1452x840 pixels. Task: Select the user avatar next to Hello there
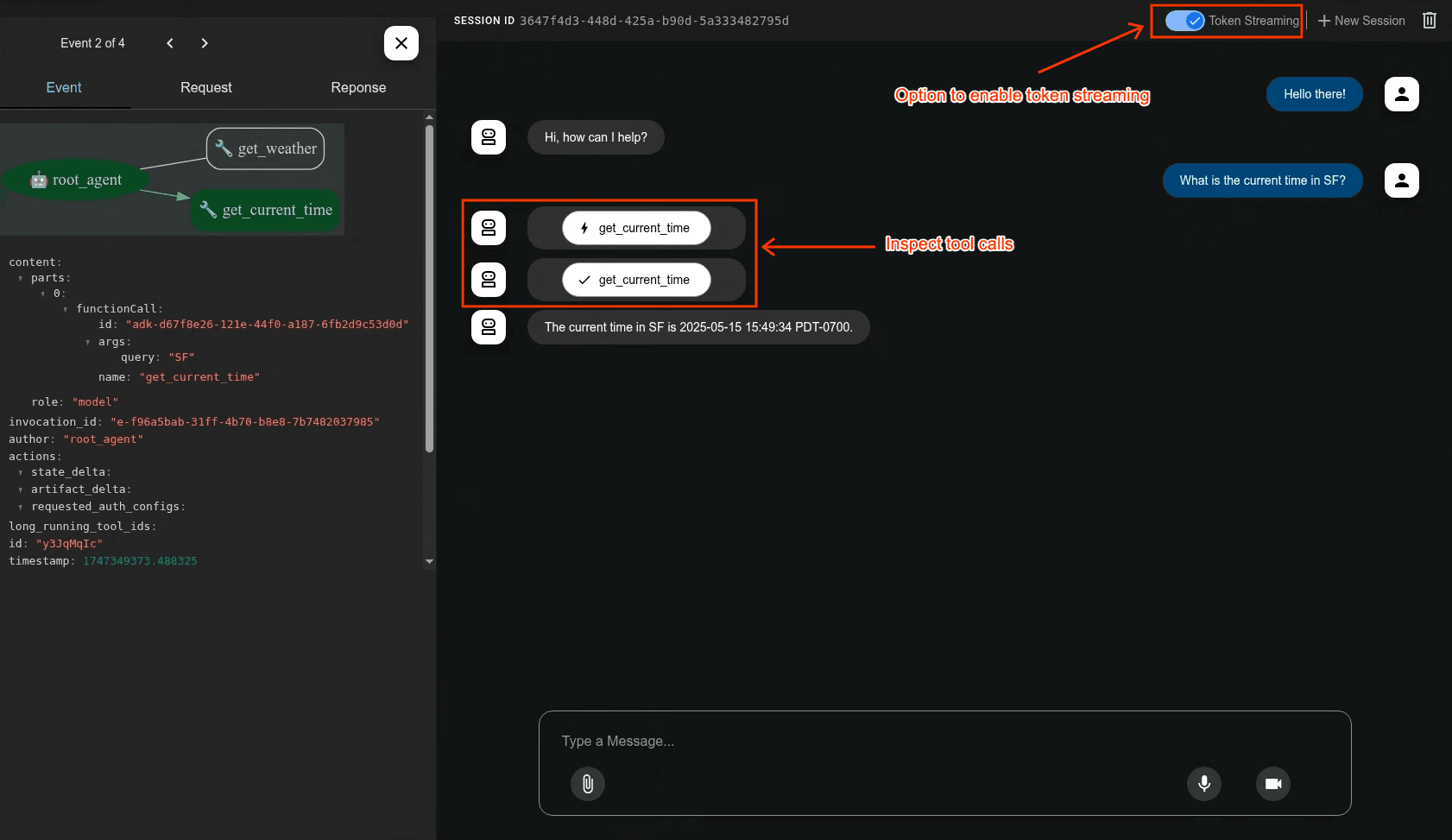1401,94
